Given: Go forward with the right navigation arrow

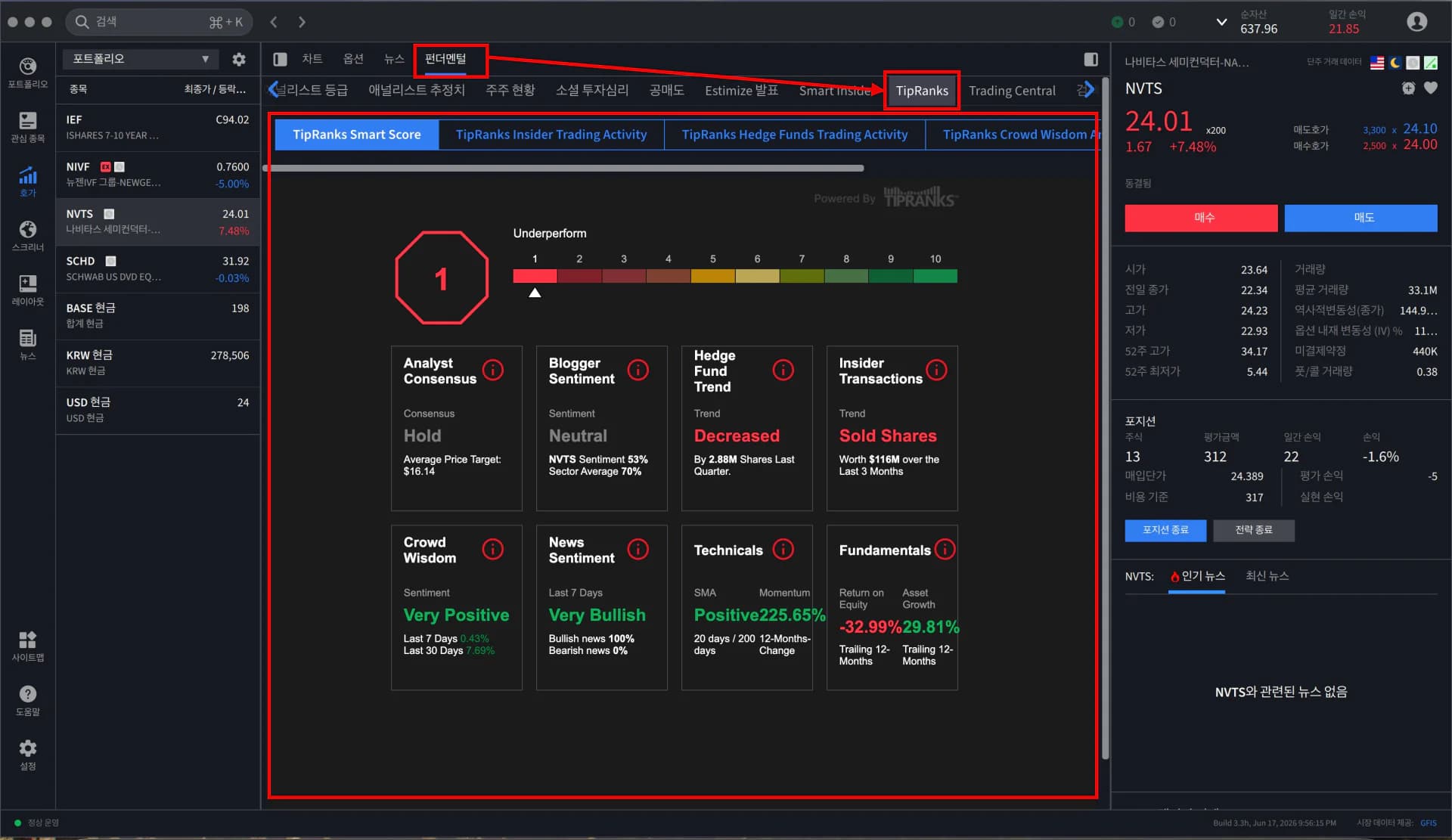Looking at the screenshot, I should coord(302,22).
